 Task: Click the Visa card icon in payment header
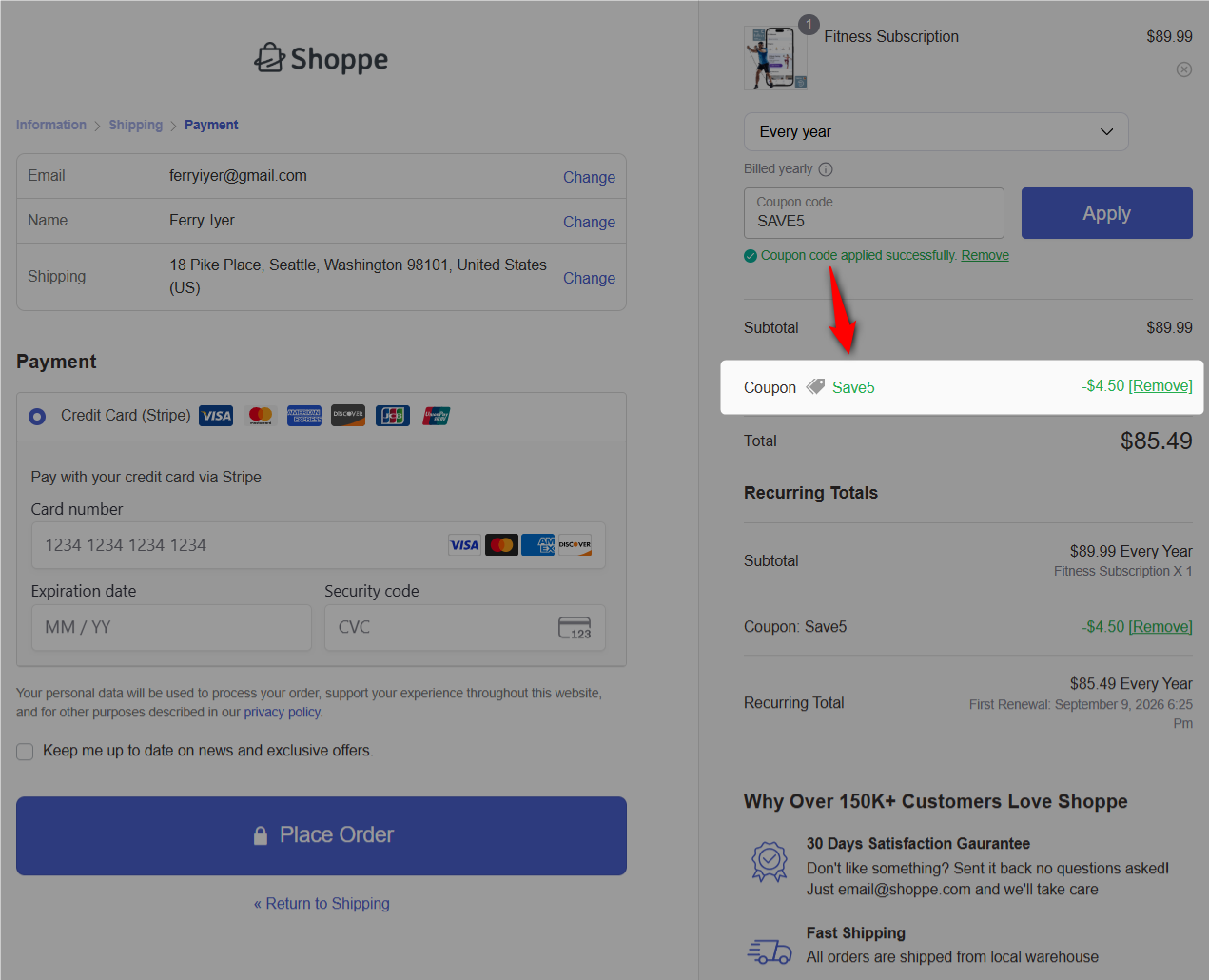click(x=215, y=415)
